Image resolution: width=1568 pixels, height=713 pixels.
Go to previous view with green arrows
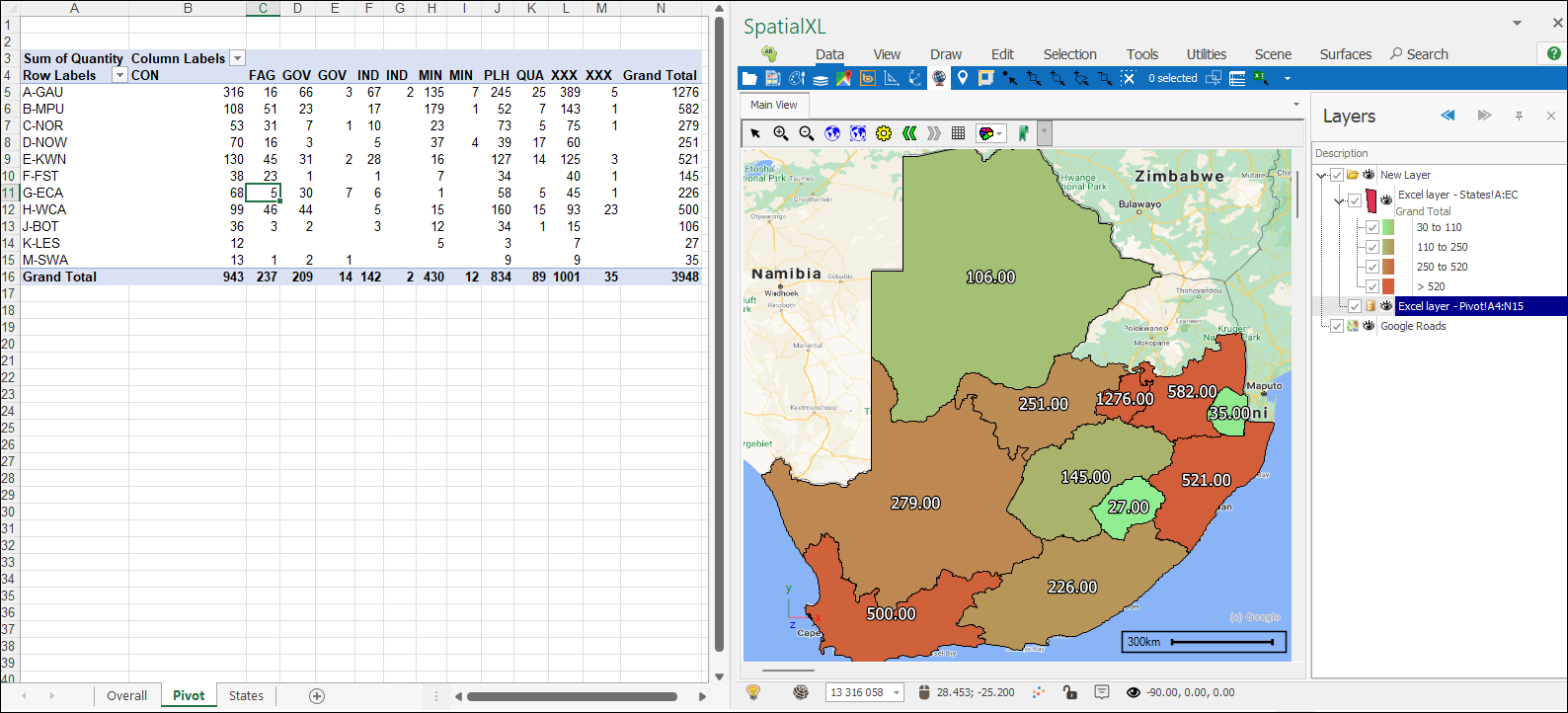(x=909, y=133)
